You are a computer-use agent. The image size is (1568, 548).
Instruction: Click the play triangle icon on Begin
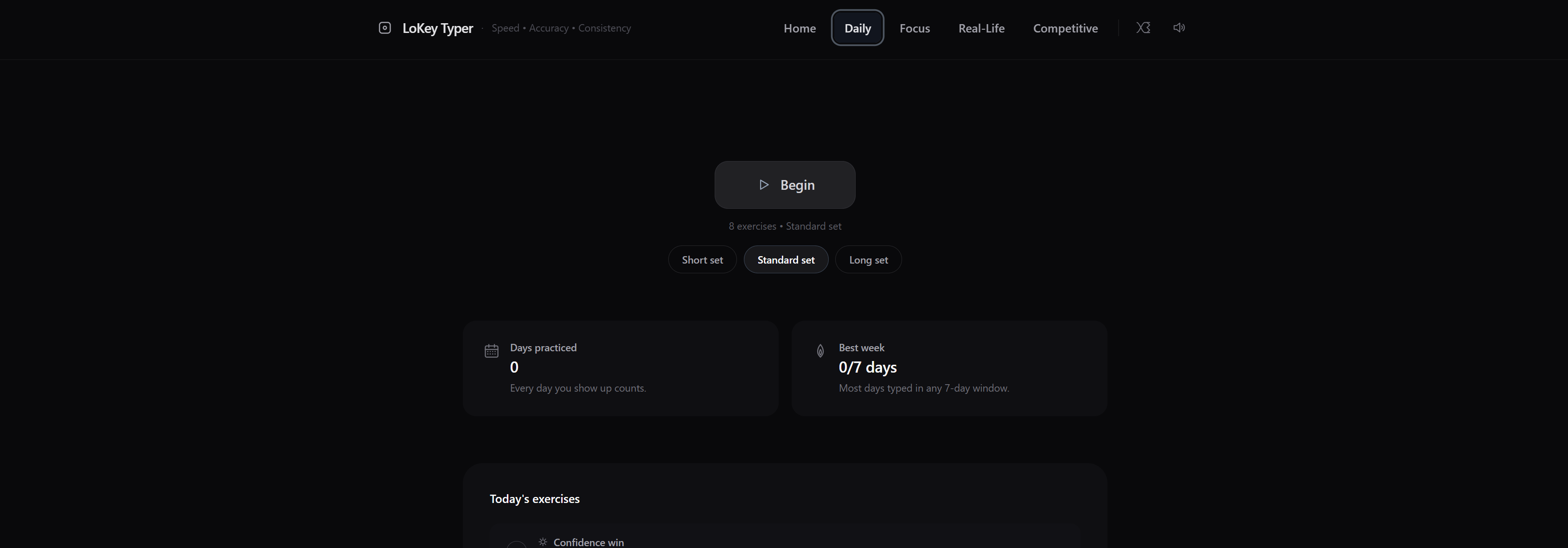coord(764,185)
